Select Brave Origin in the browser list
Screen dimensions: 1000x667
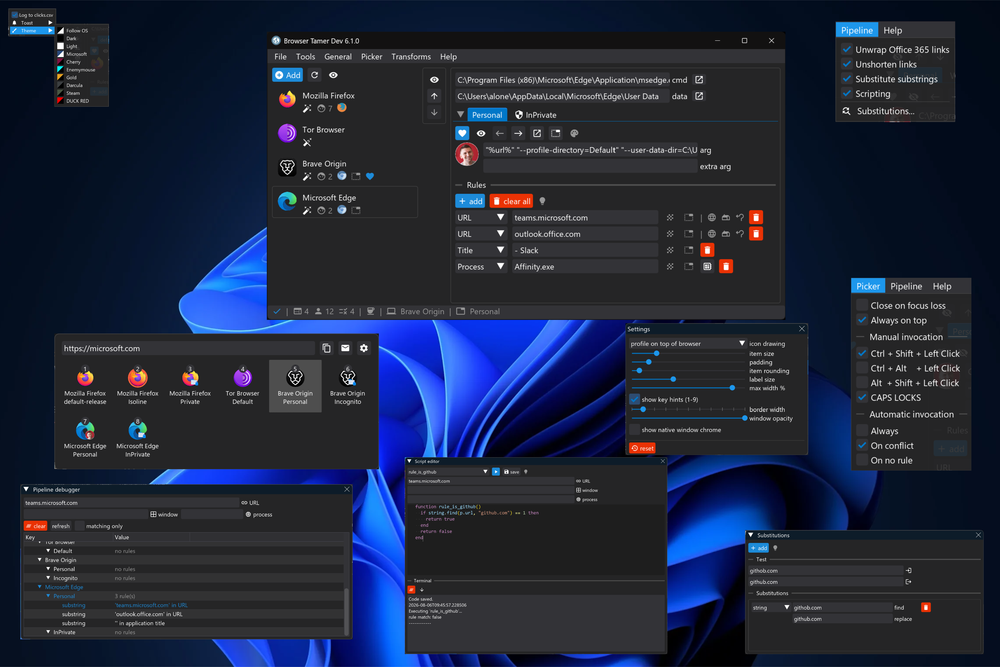[345, 170]
